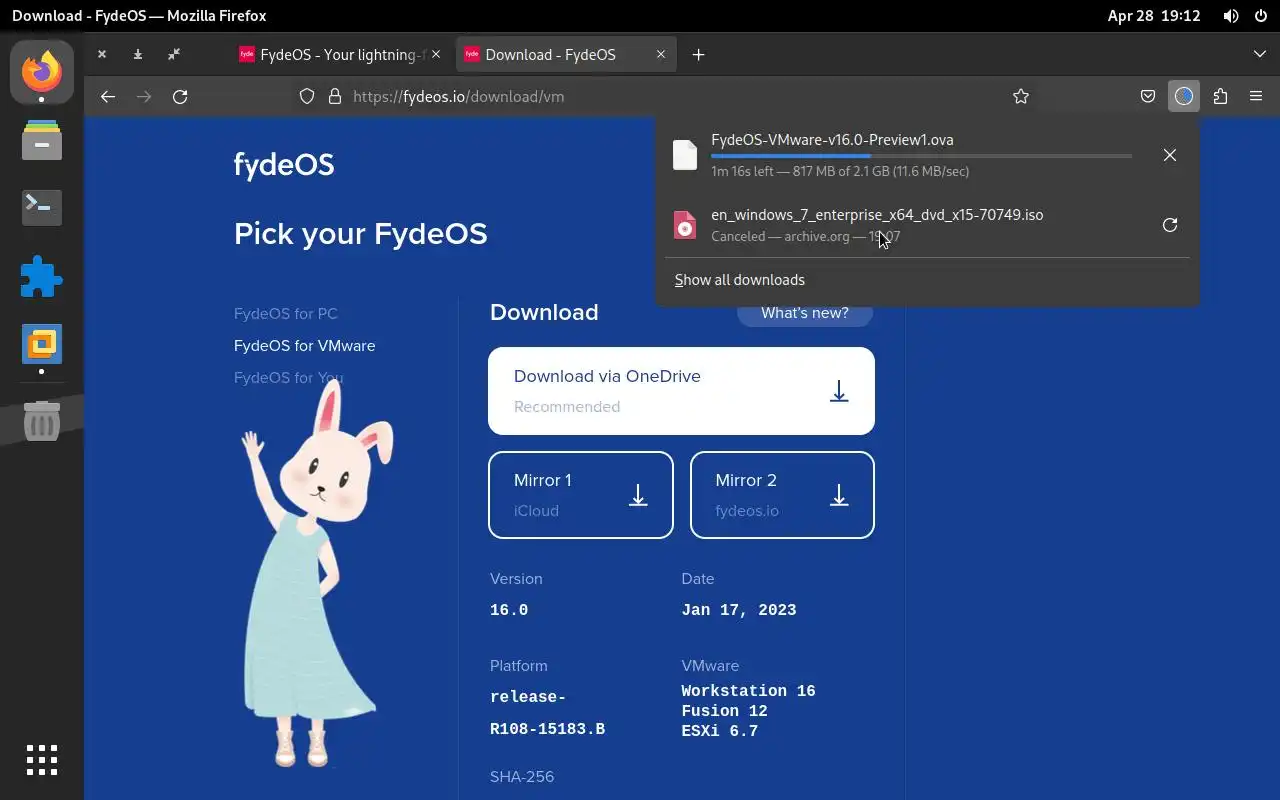The image size is (1280, 800).
Task: Launch the Files manager dock icon
Action: [41, 140]
